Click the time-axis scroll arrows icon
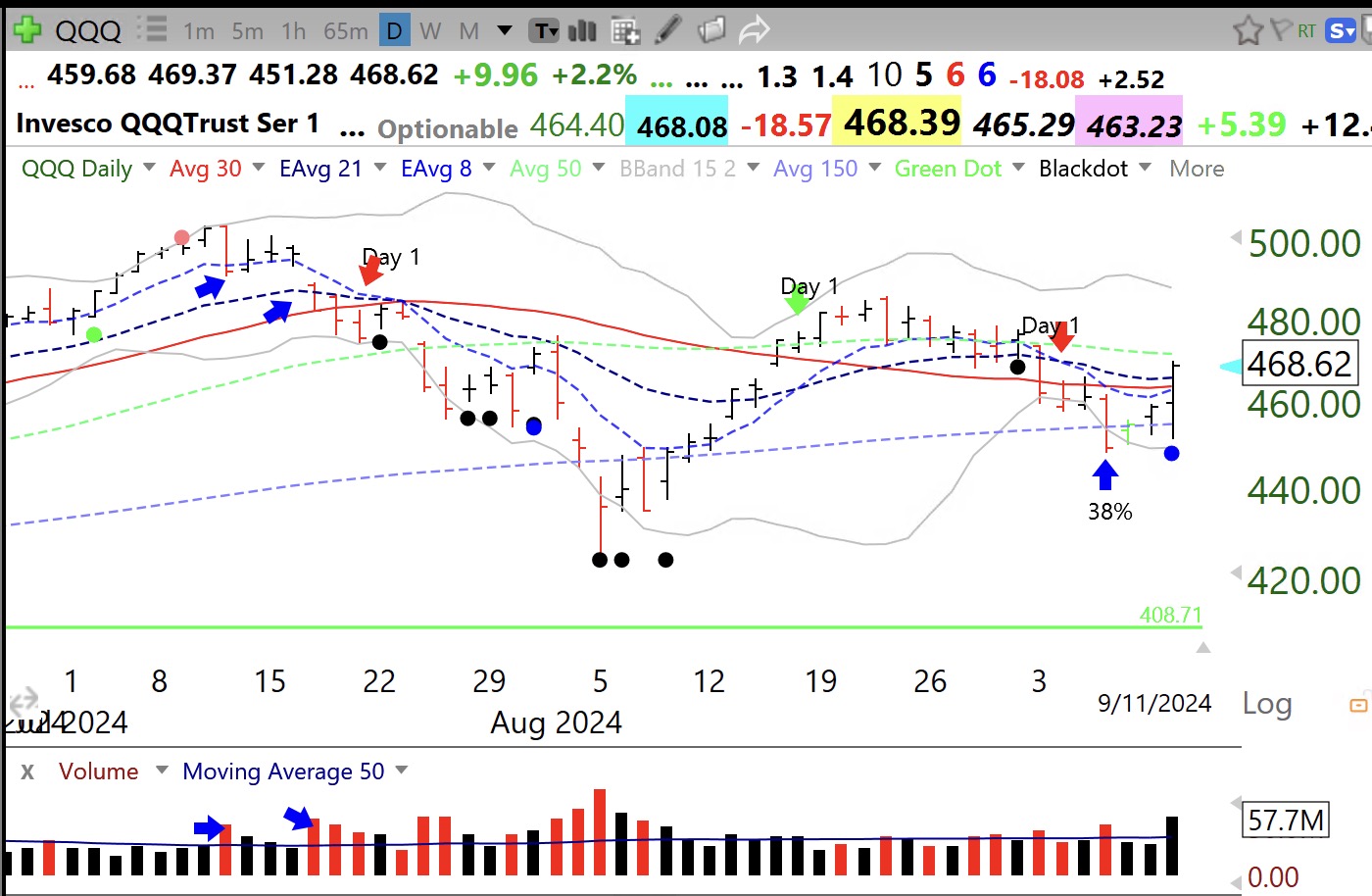The height and width of the screenshot is (896, 1372). pyautogui.click(x=23, y=702)
